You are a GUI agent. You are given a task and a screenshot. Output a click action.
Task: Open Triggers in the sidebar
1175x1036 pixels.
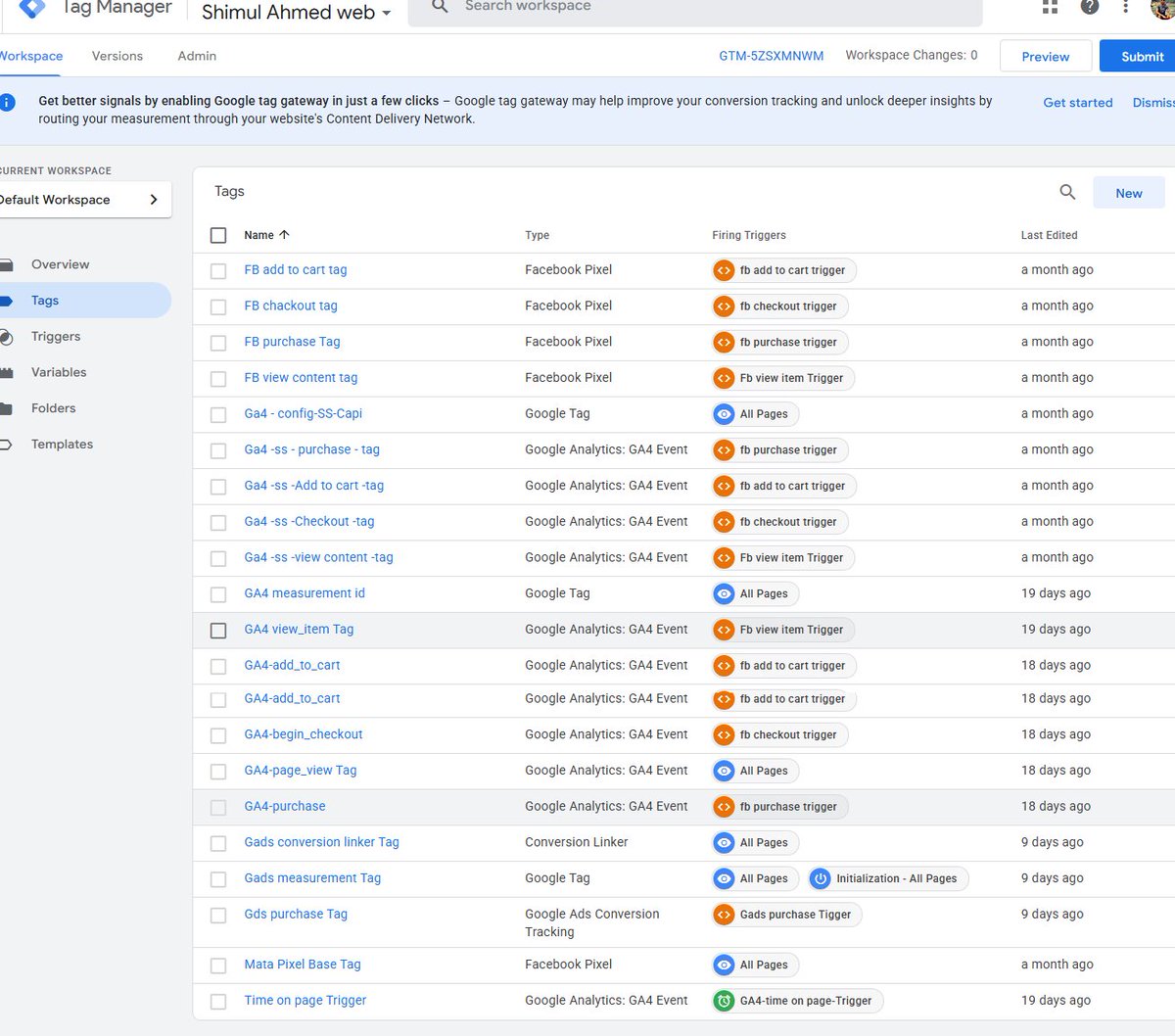[56, 337]
